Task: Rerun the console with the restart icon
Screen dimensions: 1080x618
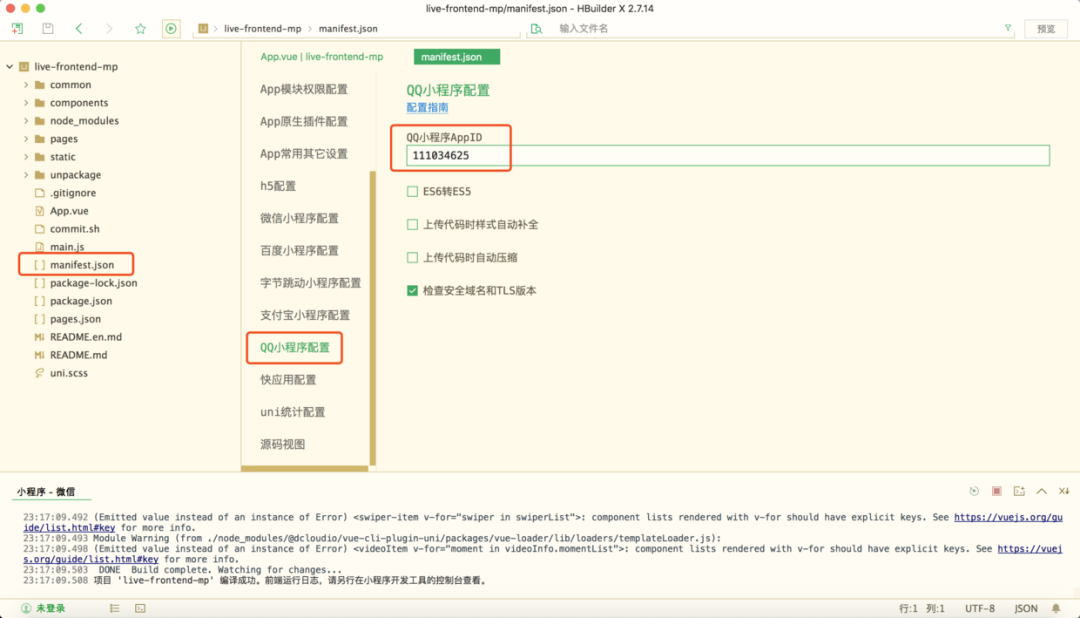Action: point(974,491)
